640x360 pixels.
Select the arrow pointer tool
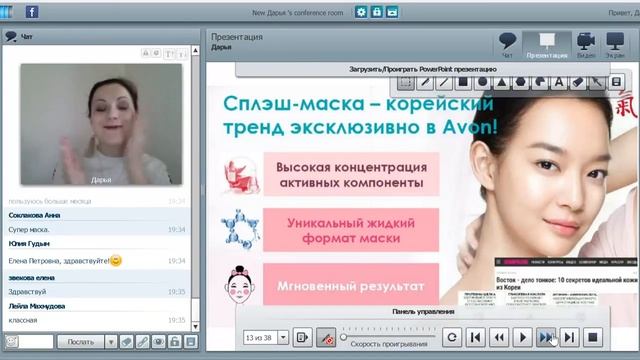597,82
